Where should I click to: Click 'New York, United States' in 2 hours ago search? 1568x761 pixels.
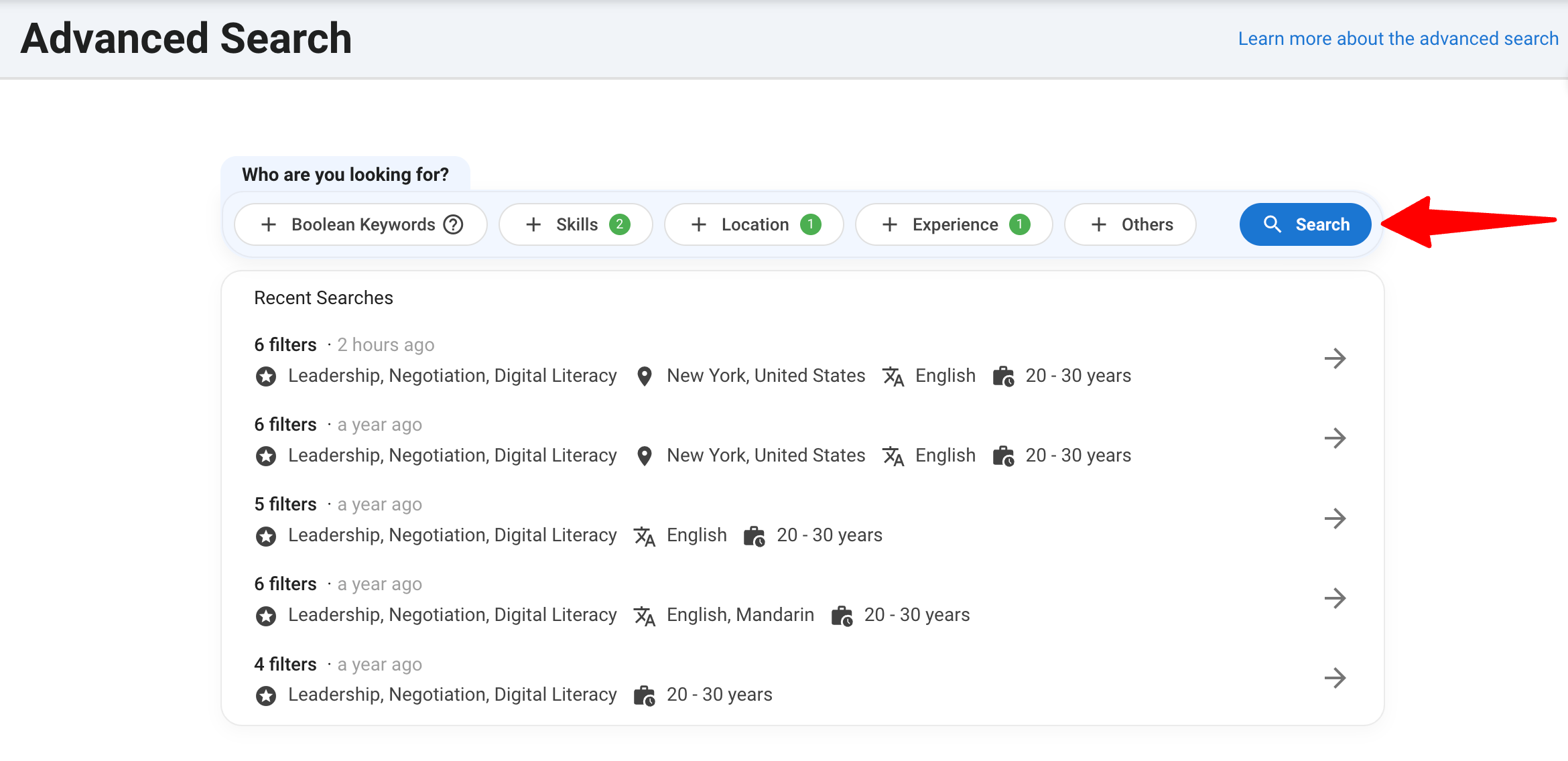click(766, 376)
